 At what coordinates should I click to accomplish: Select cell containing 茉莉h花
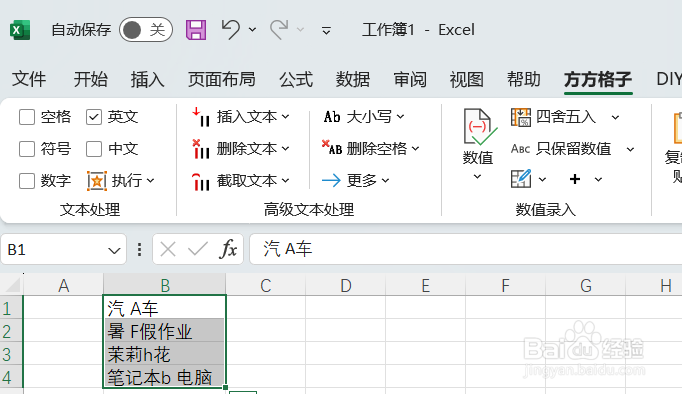[164, 354]
